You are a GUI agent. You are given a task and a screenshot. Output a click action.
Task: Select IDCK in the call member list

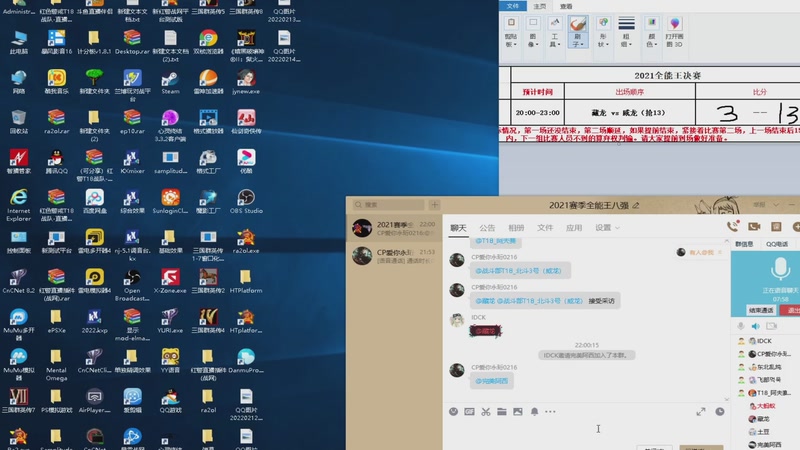point(764,340)
